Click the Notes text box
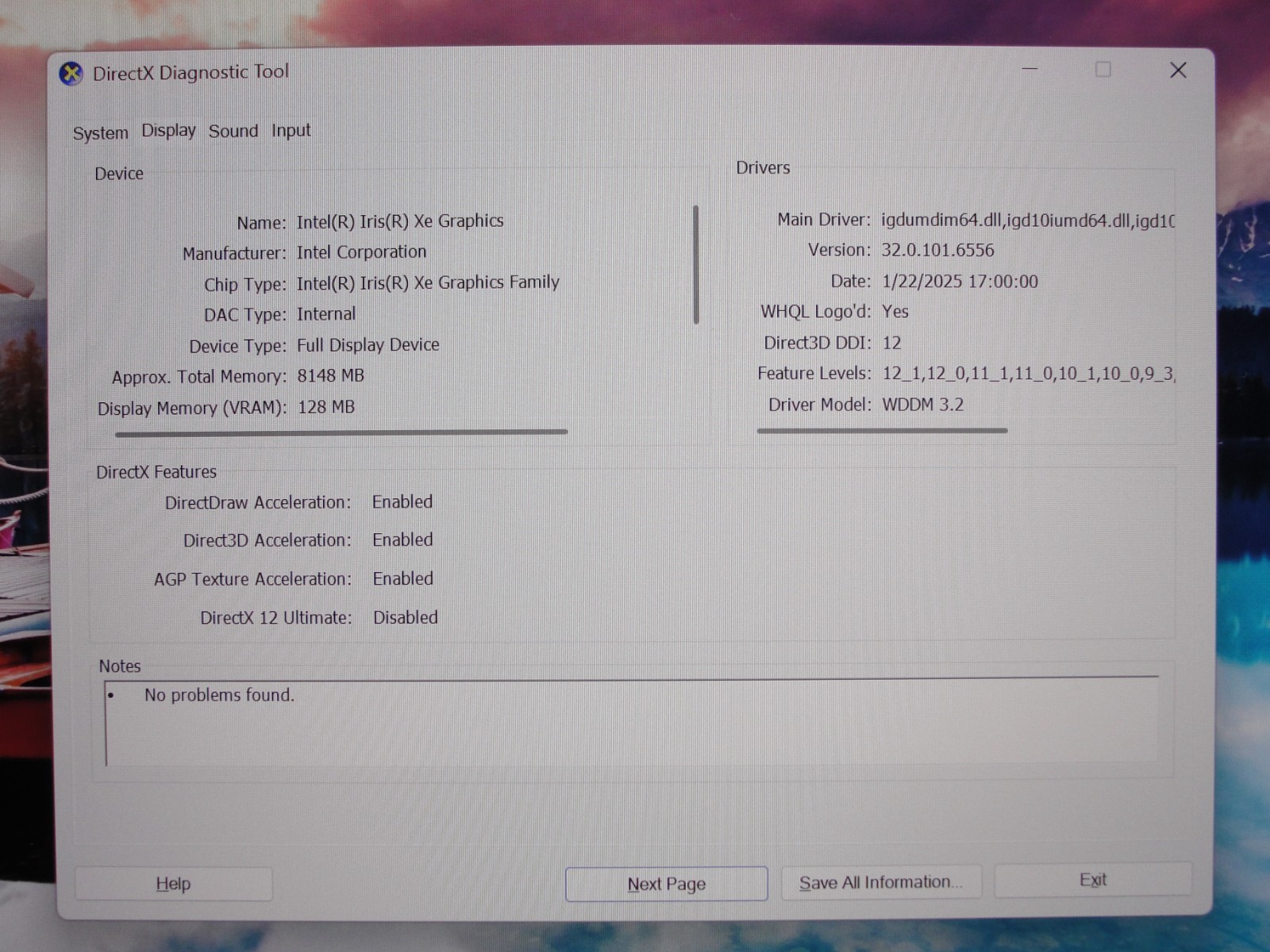The image size is (1270, 952). (631, 722)
